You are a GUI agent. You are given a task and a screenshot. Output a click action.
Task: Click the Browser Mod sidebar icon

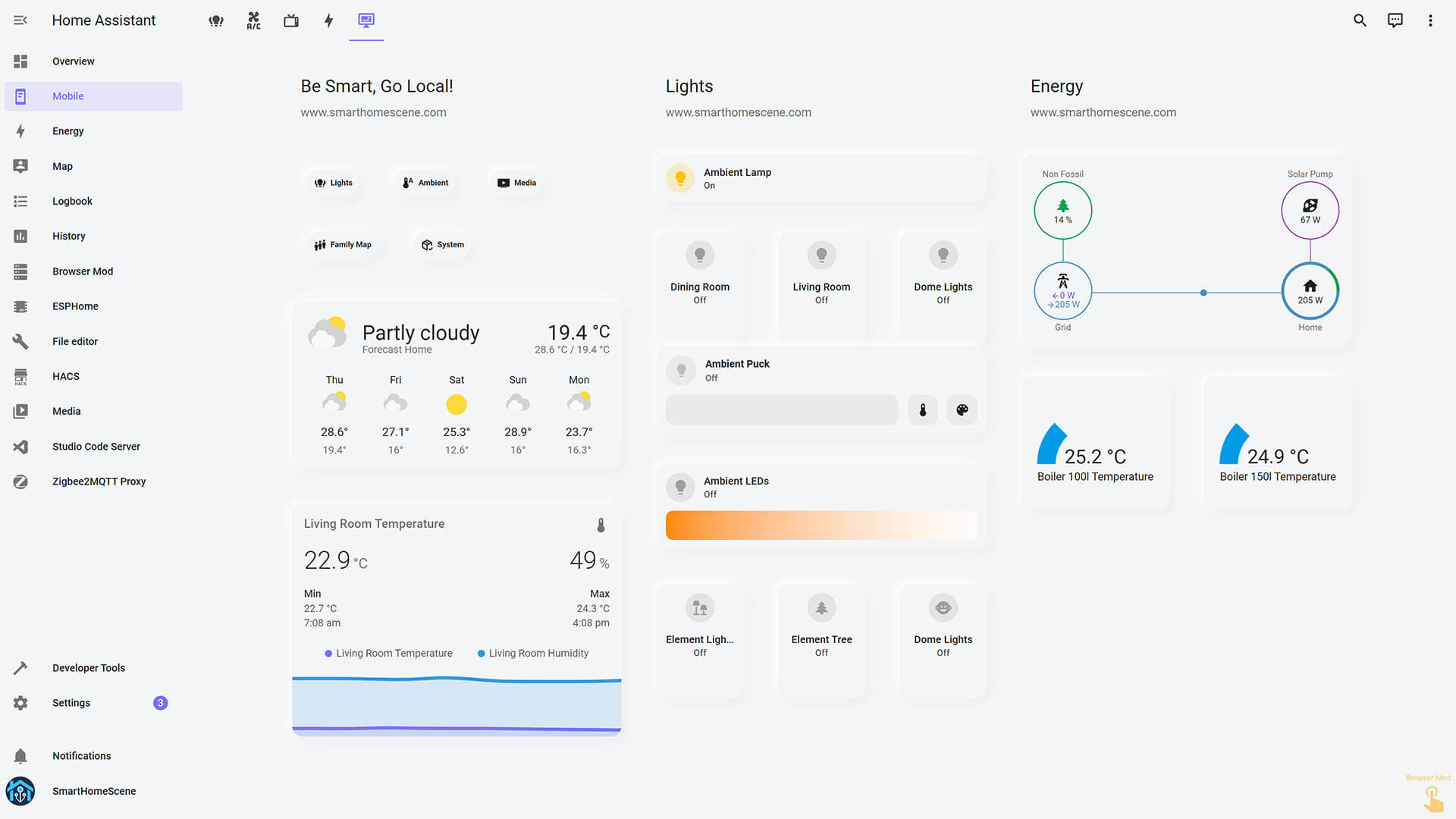tap(20, 271)
